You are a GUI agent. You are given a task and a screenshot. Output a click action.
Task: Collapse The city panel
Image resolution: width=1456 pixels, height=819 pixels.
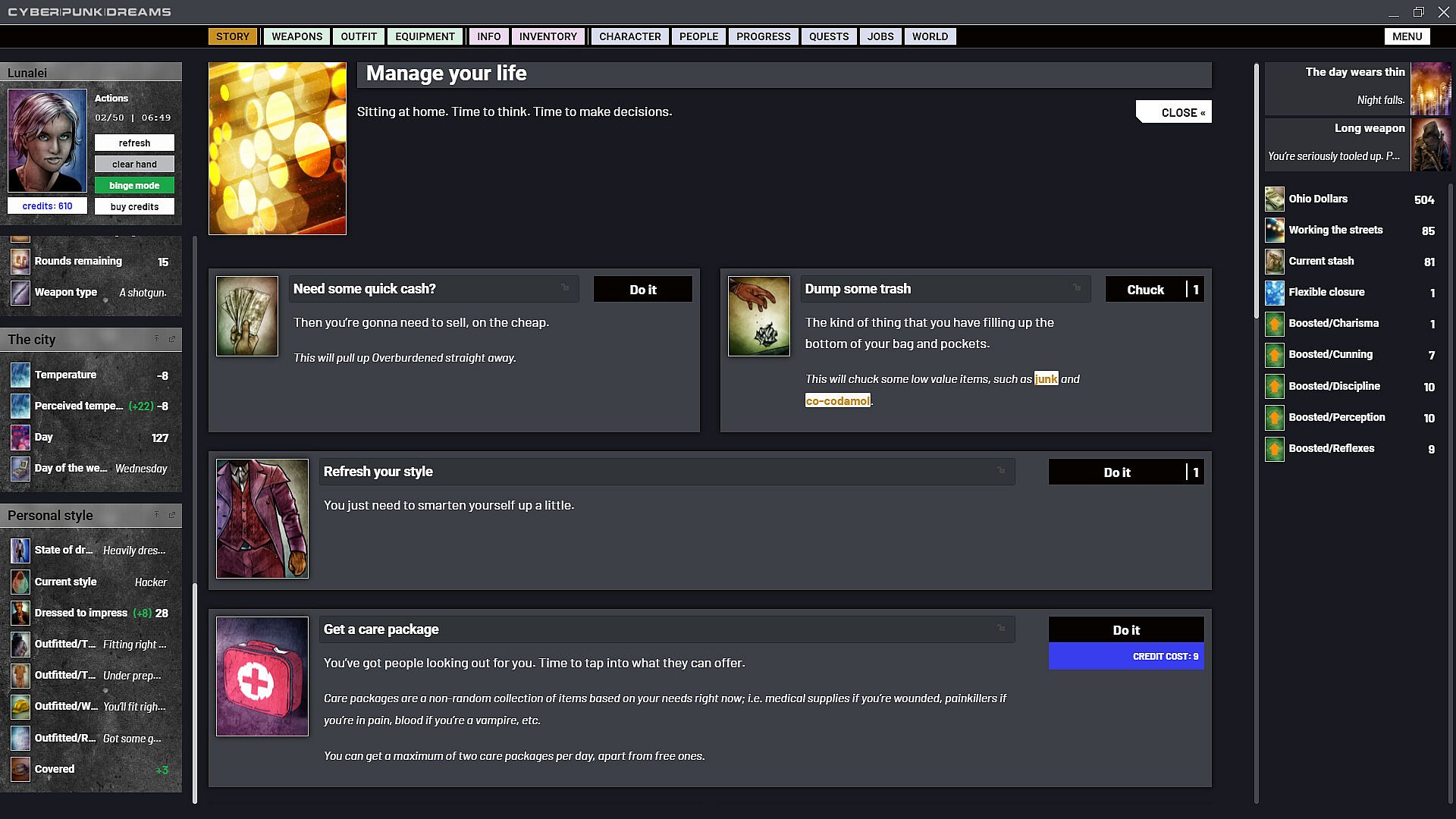(156, 339)
